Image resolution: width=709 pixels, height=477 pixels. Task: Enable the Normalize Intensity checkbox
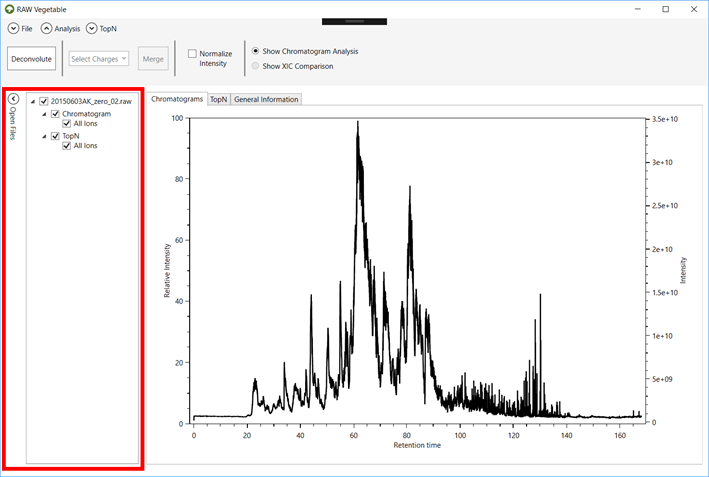pyautogui.click(x=192, y=53)
